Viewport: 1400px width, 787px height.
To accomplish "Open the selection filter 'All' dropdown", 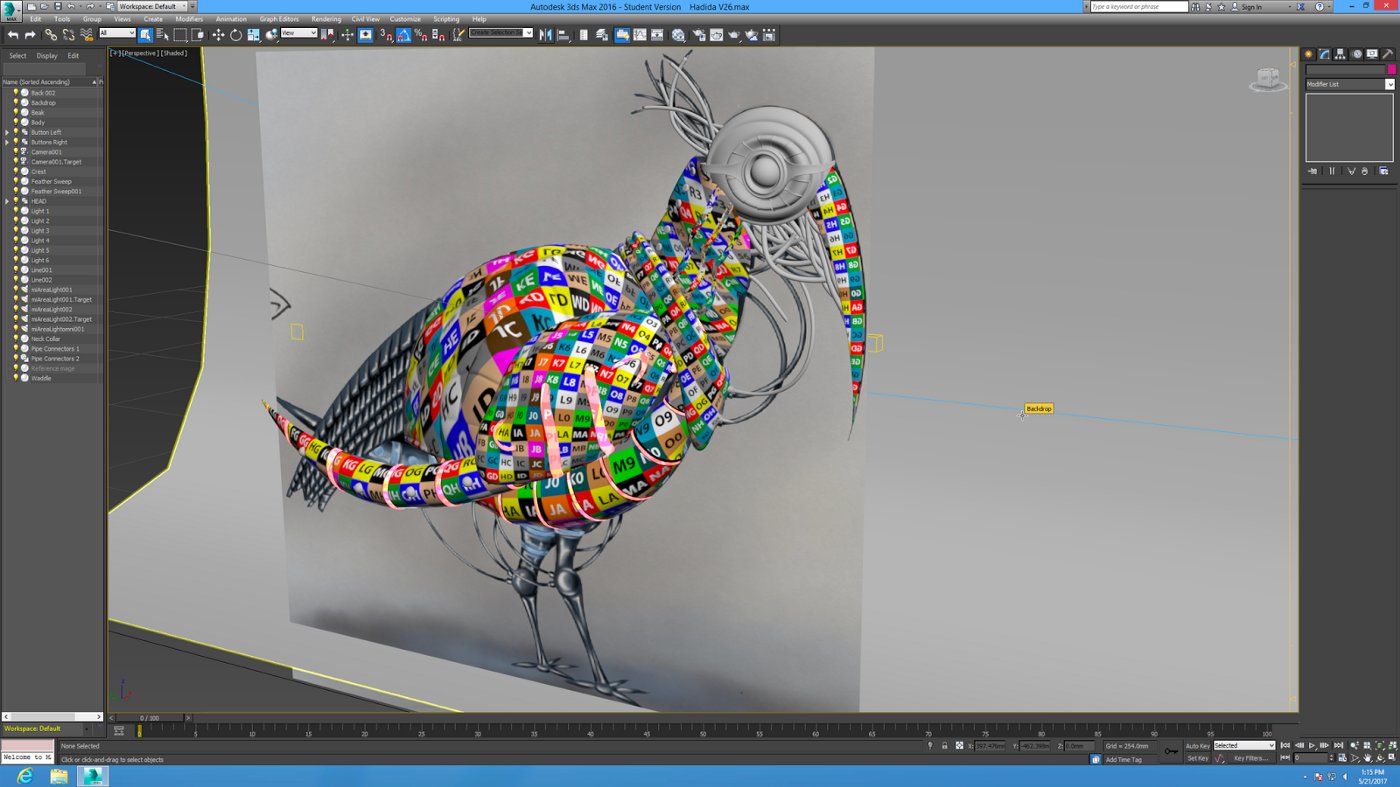I will (117, 33).
